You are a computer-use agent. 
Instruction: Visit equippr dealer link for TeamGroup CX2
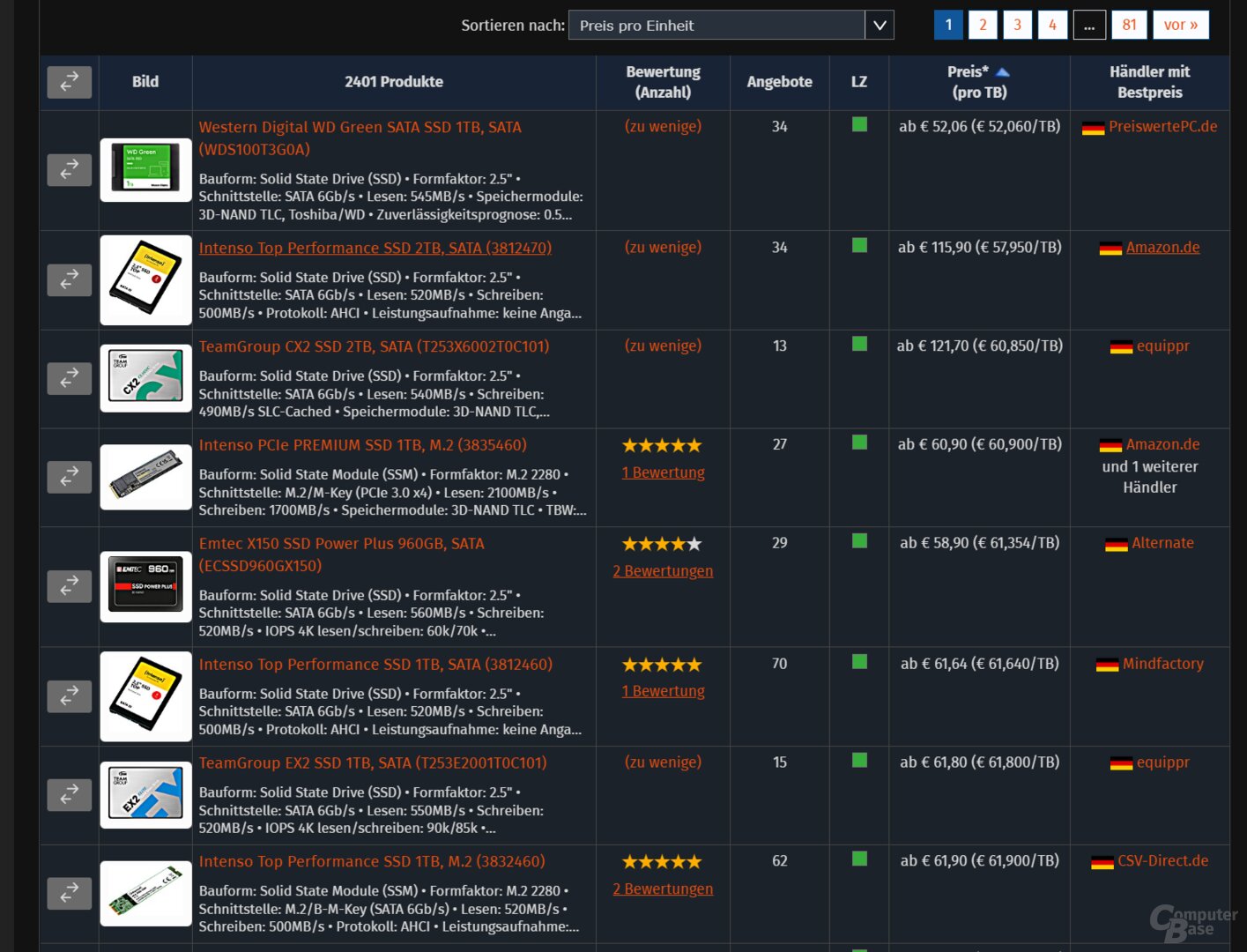coord(1162,346)
